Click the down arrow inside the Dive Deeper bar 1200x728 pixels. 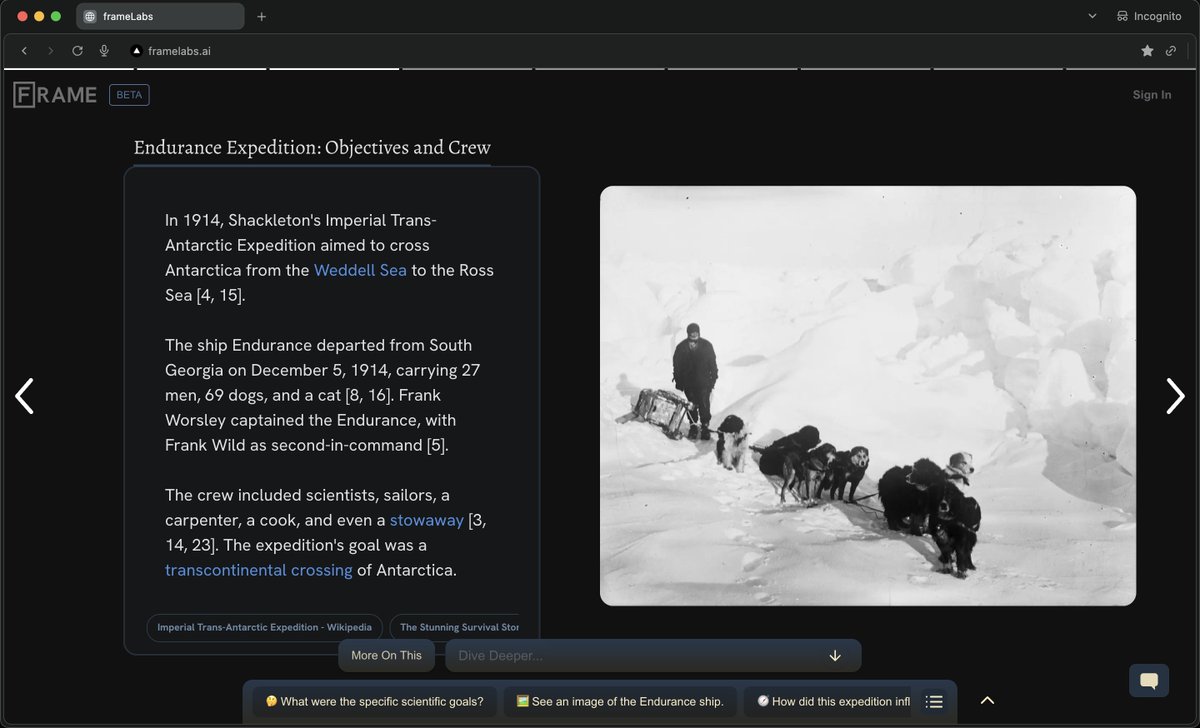pos(835,655)
